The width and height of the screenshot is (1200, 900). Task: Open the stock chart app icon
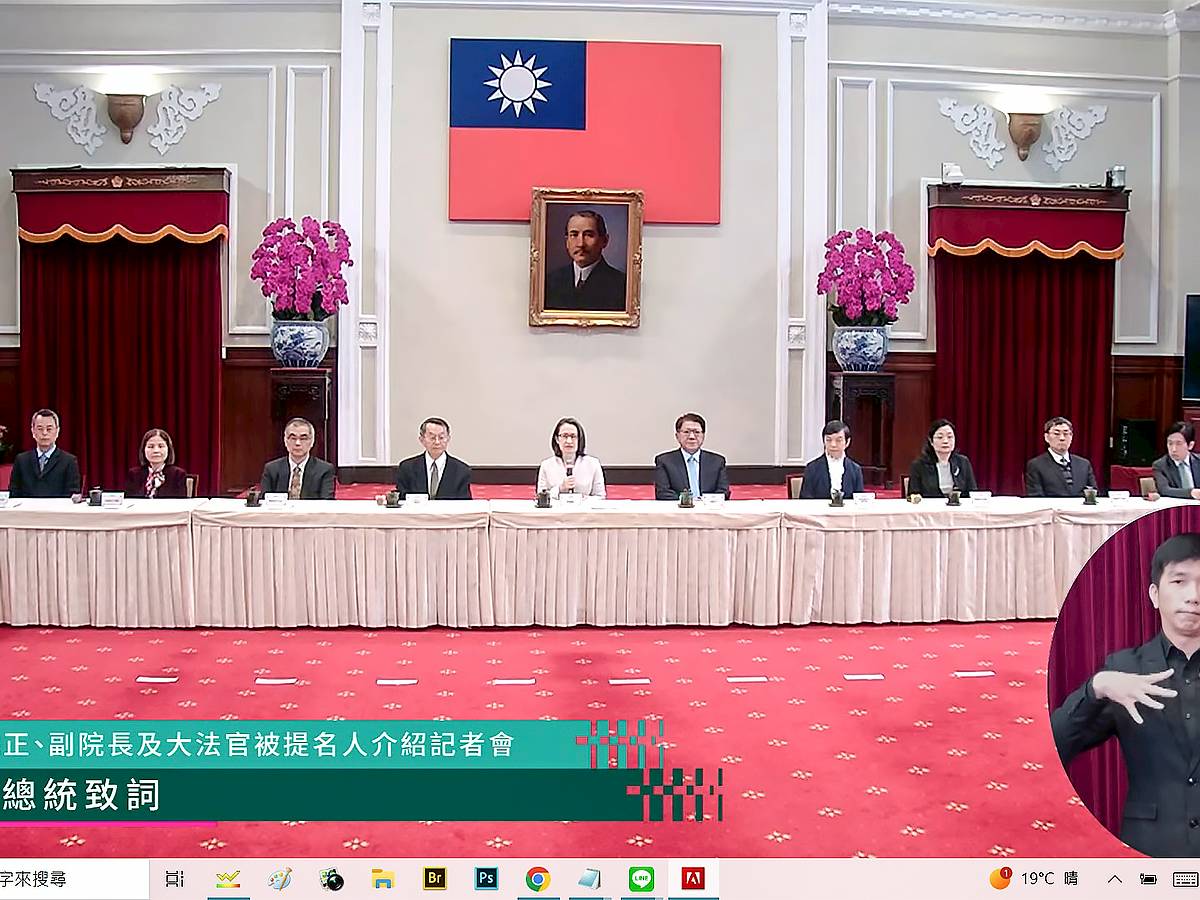pyautogui.click(x=228, y=879)
